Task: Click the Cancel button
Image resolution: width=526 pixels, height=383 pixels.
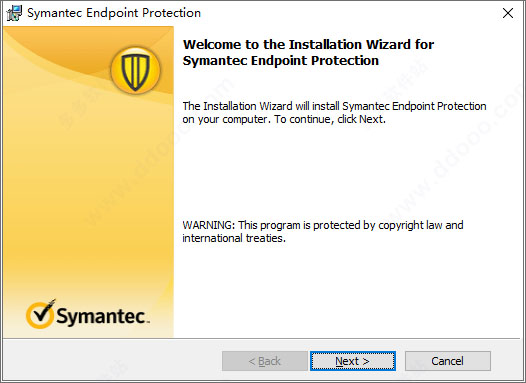Action: click(x=448, y=361)
